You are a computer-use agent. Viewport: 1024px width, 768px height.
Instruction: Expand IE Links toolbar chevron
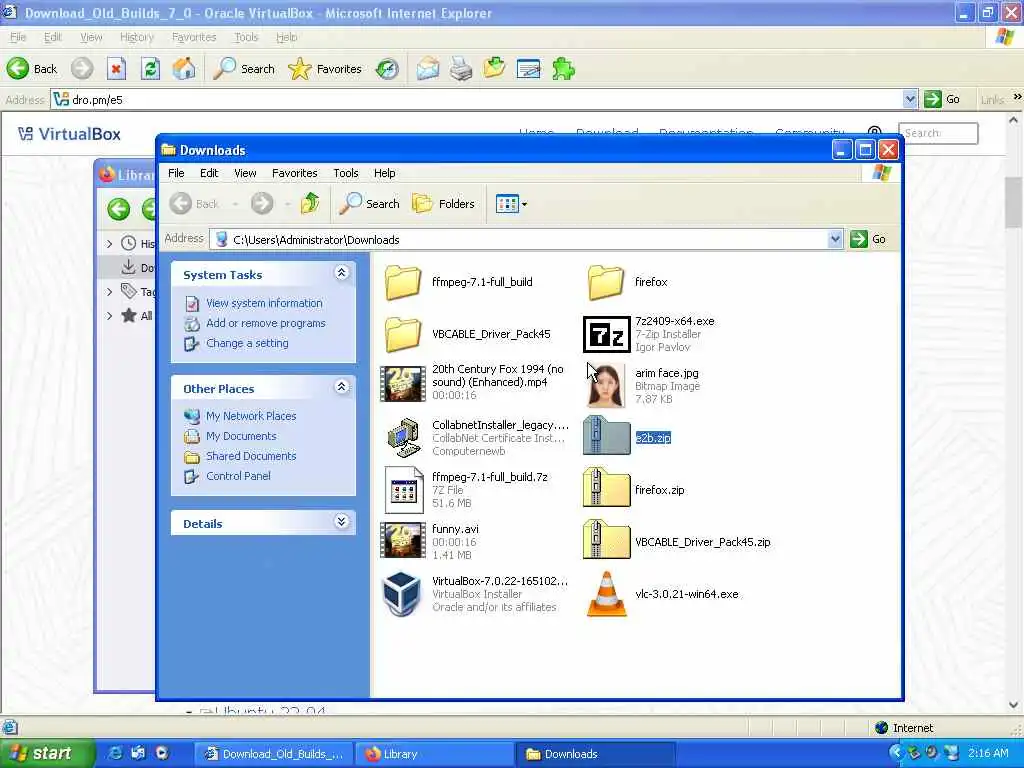[x=1017, y=97]
